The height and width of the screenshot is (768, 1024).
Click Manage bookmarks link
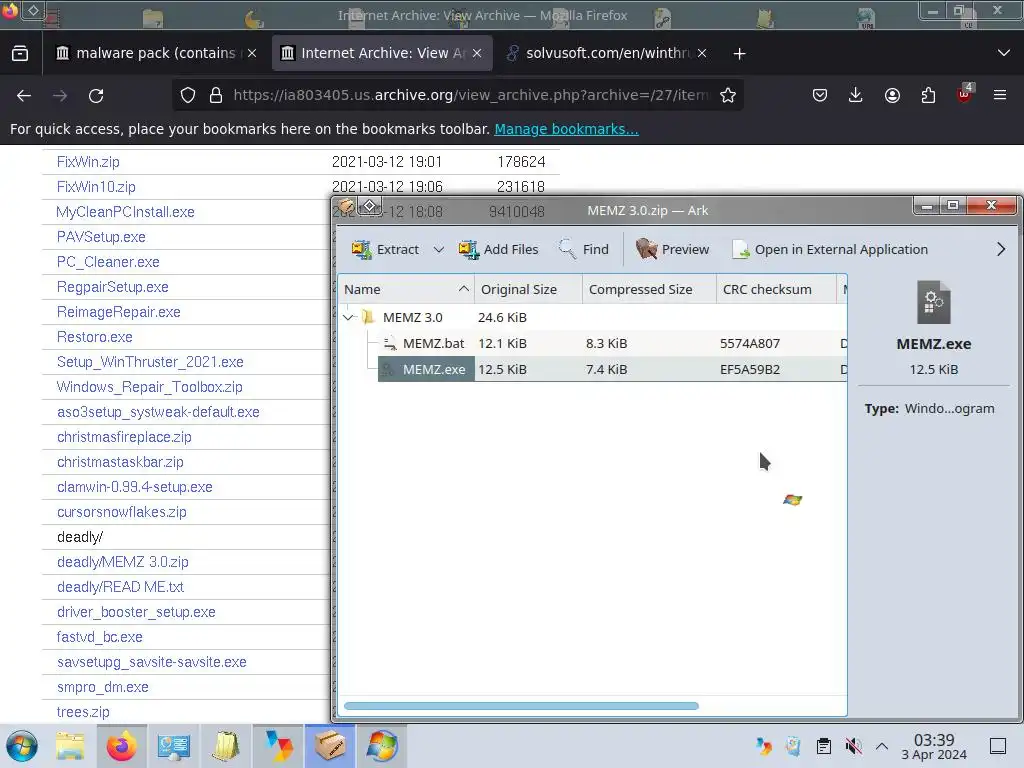[x=566, y=129]
